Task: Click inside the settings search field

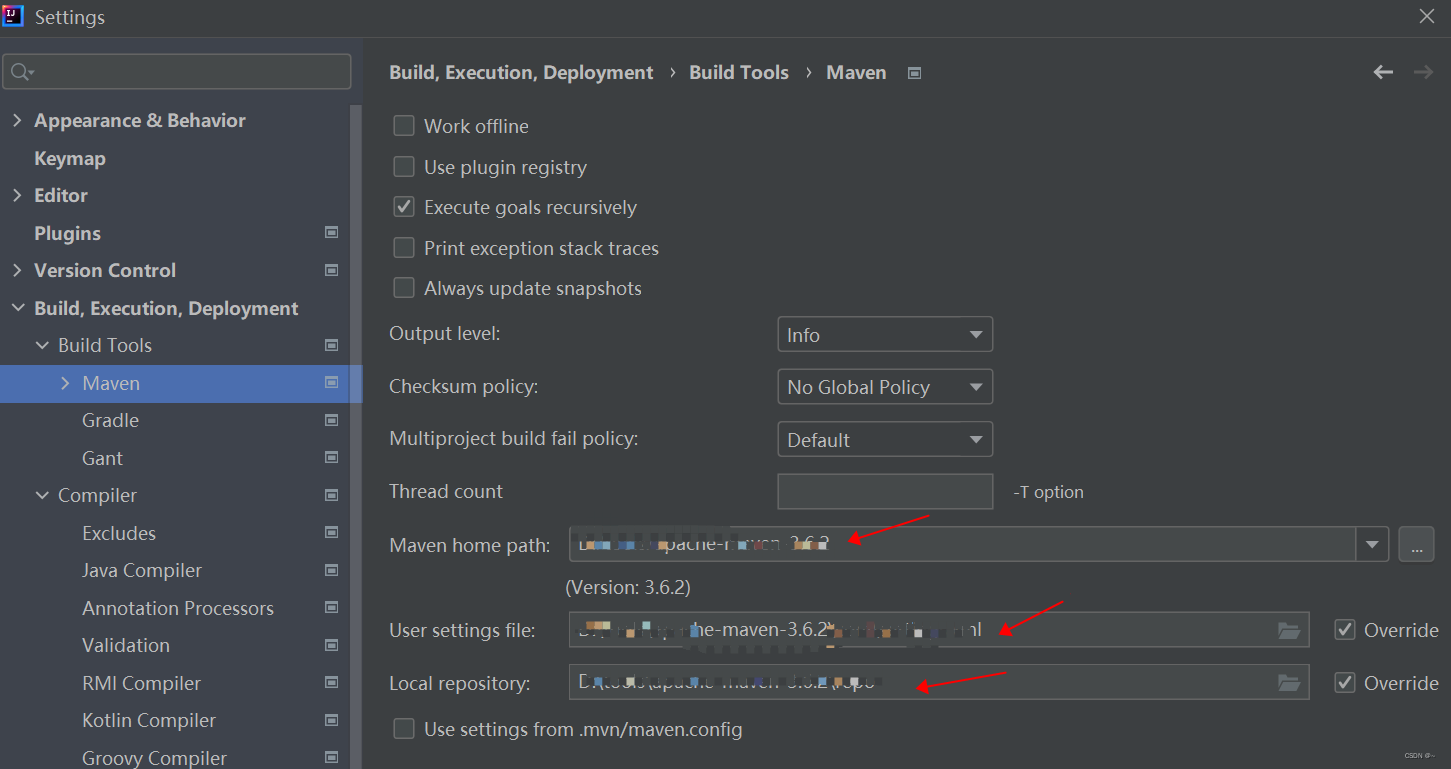Action: click(x=176, y=72)
